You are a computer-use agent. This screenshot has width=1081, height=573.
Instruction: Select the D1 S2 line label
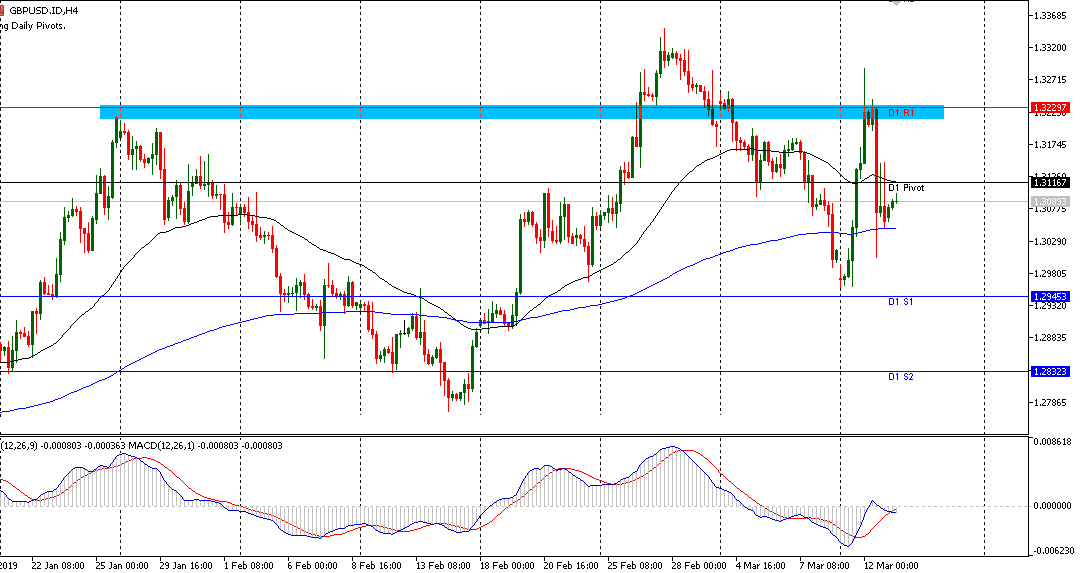900,377
